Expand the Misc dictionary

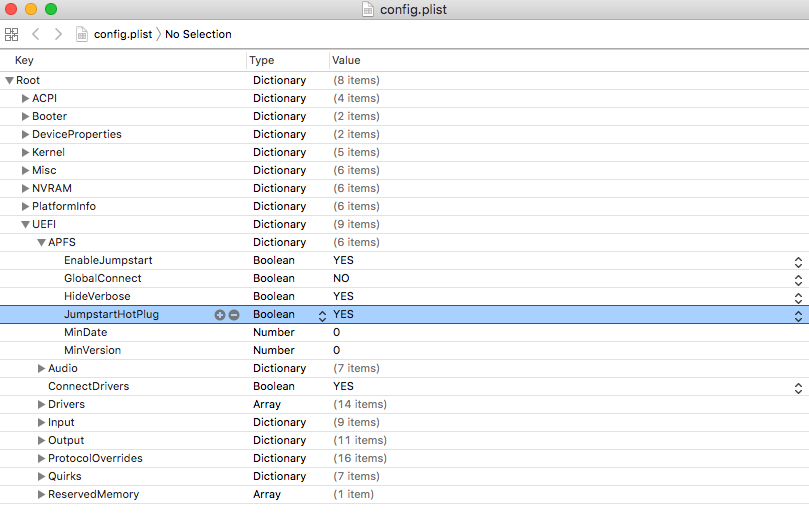tap(25, 170)
